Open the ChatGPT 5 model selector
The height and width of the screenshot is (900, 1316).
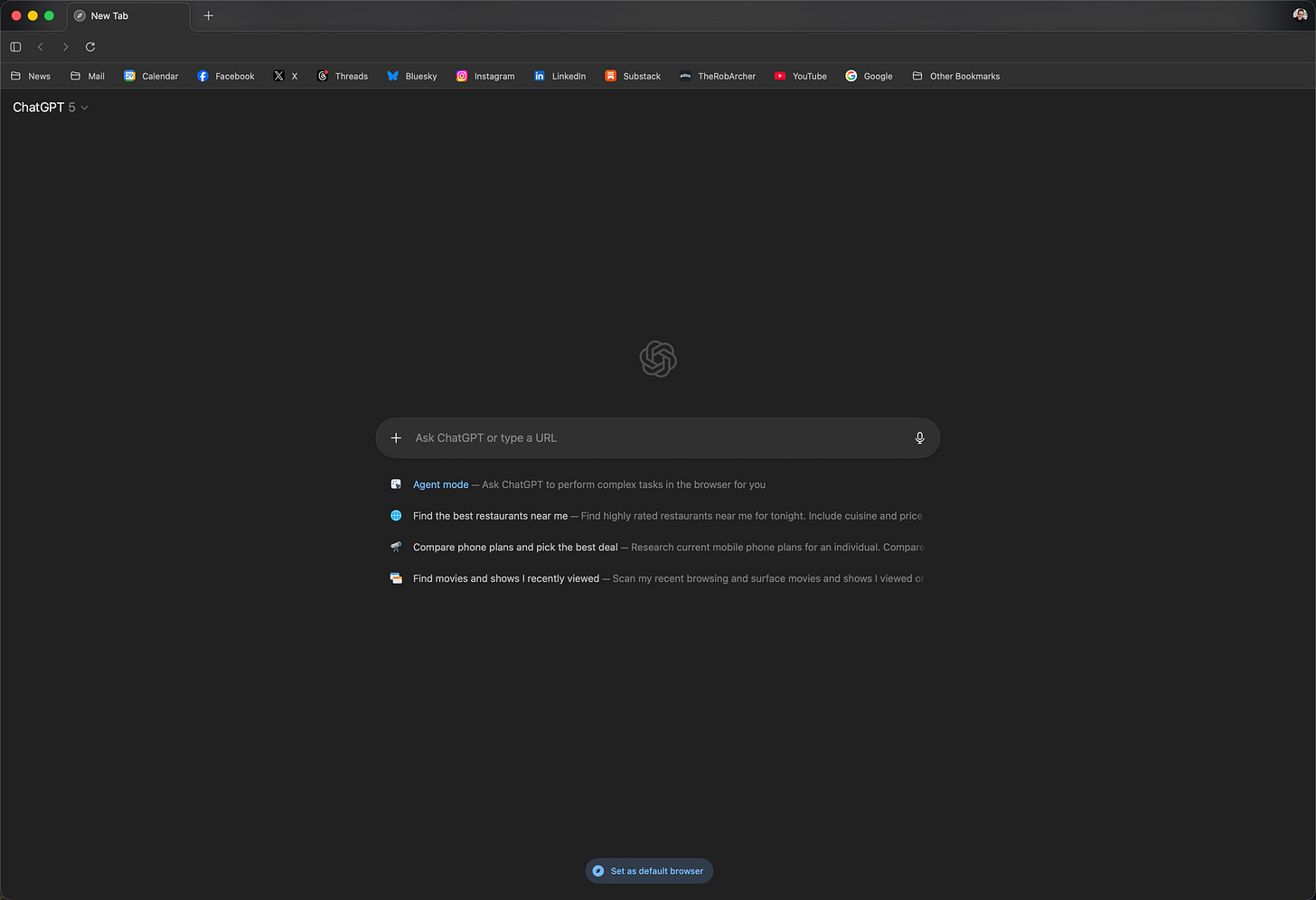pyautogui.click(x=51, y=107)
